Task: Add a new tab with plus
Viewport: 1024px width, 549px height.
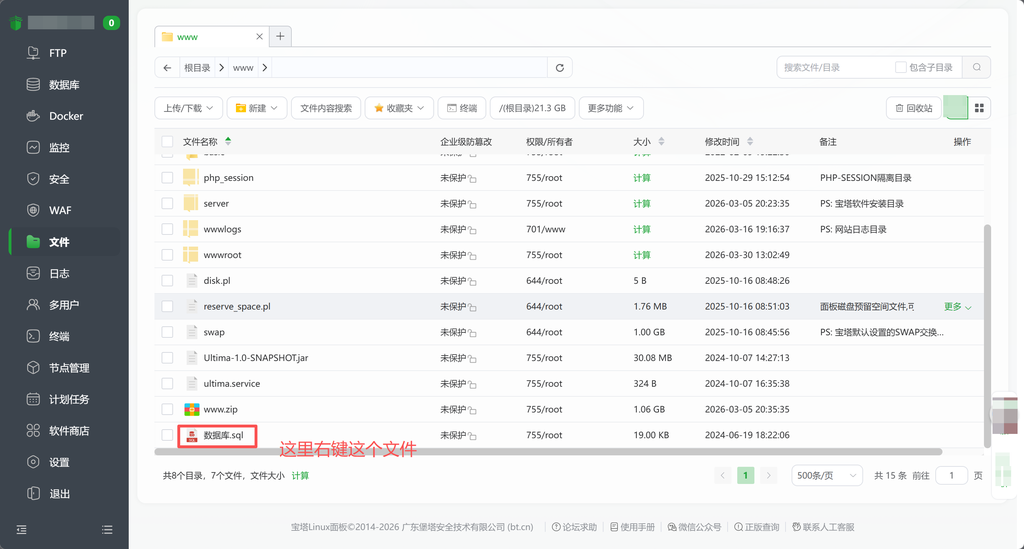Action: pos(280,37)
